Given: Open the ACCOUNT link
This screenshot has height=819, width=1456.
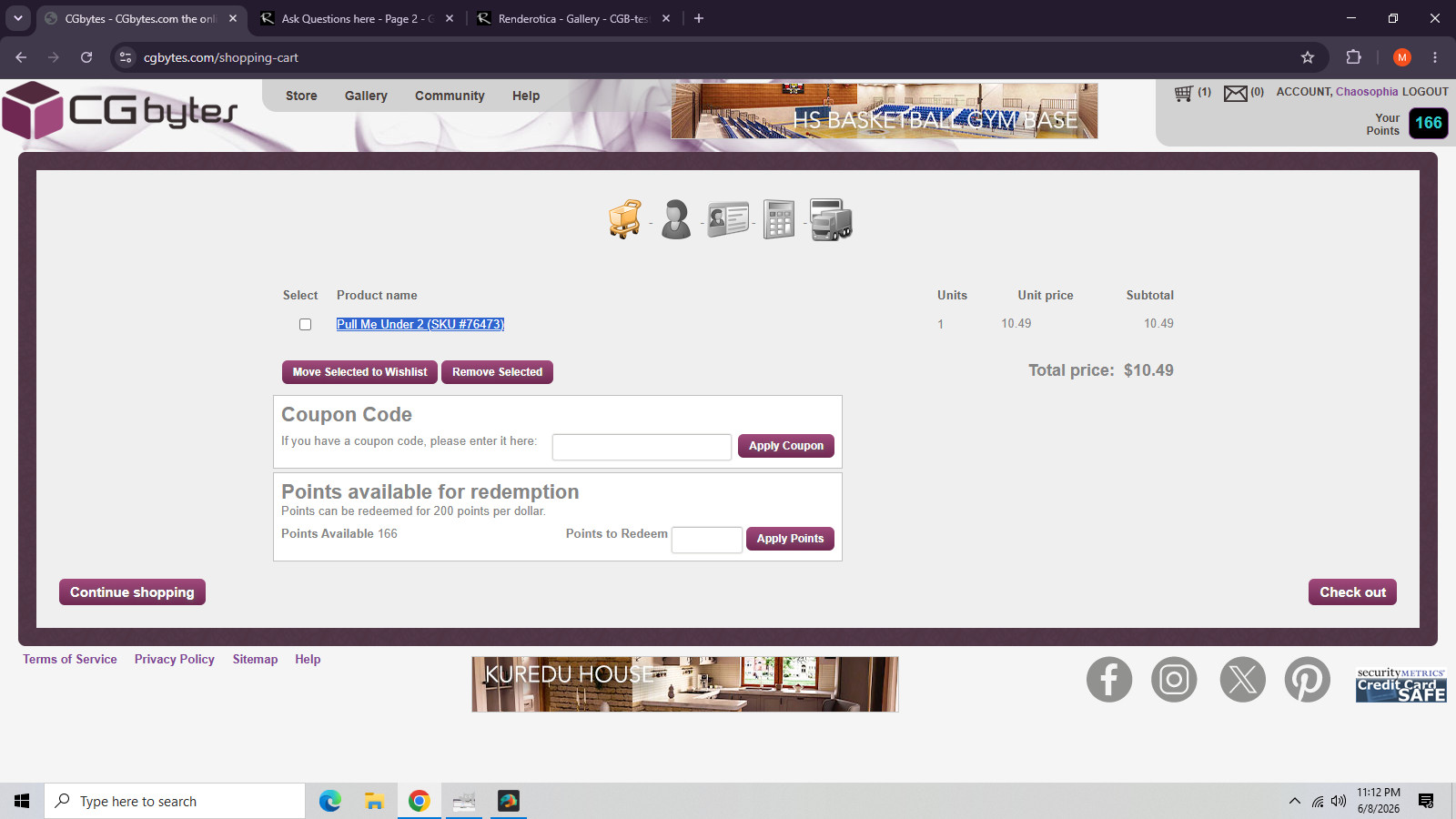Looking at the screenshot, I should (x=1304, y=92).
